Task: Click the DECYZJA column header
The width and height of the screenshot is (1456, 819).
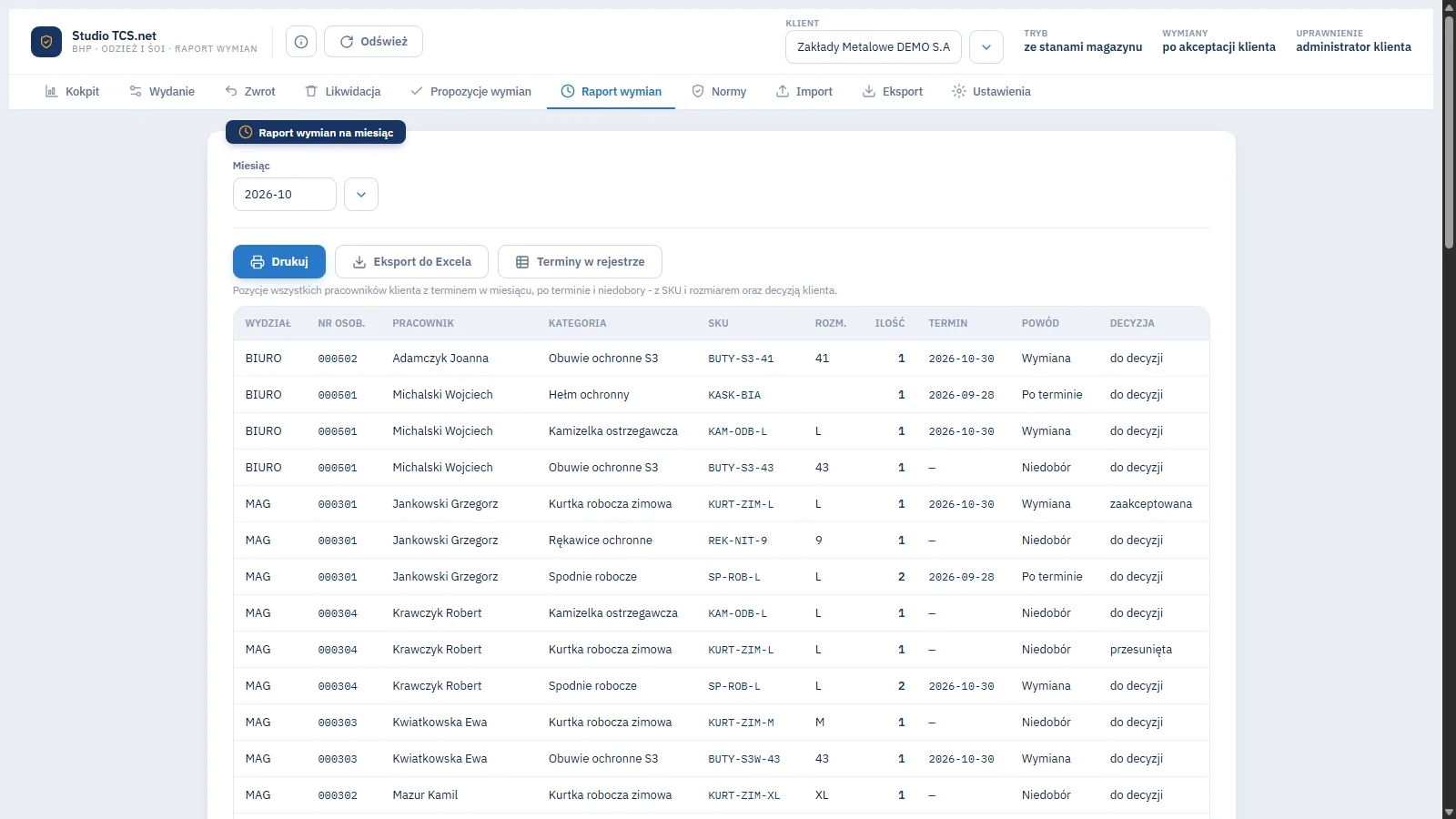Action: (x=1132, y=323)
